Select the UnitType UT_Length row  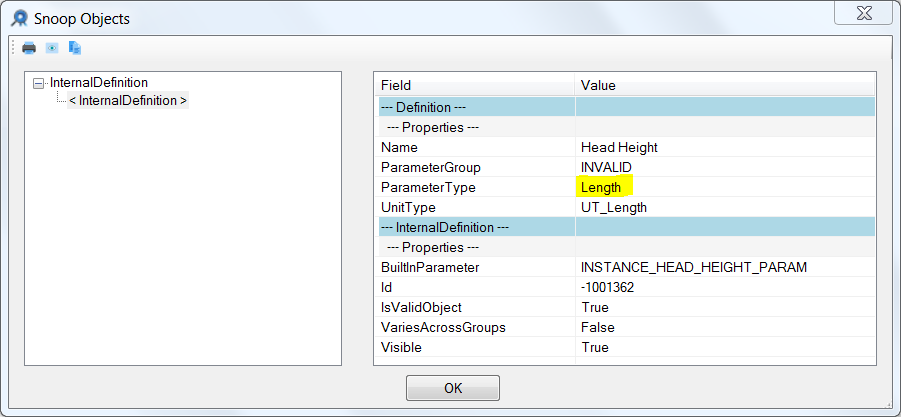[626, 207]
